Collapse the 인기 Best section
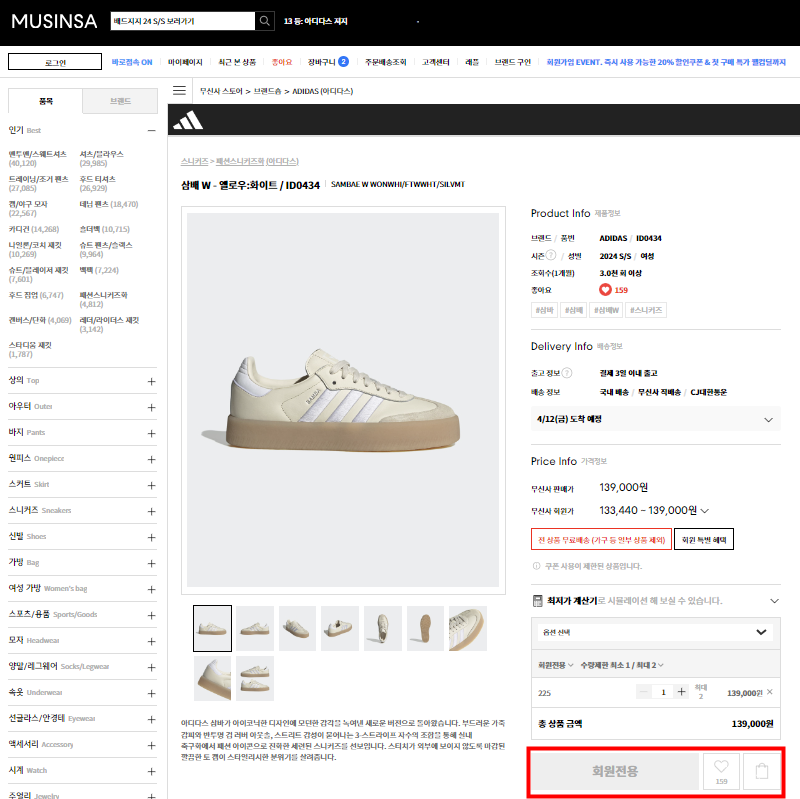800x799 pixels. 152,131
